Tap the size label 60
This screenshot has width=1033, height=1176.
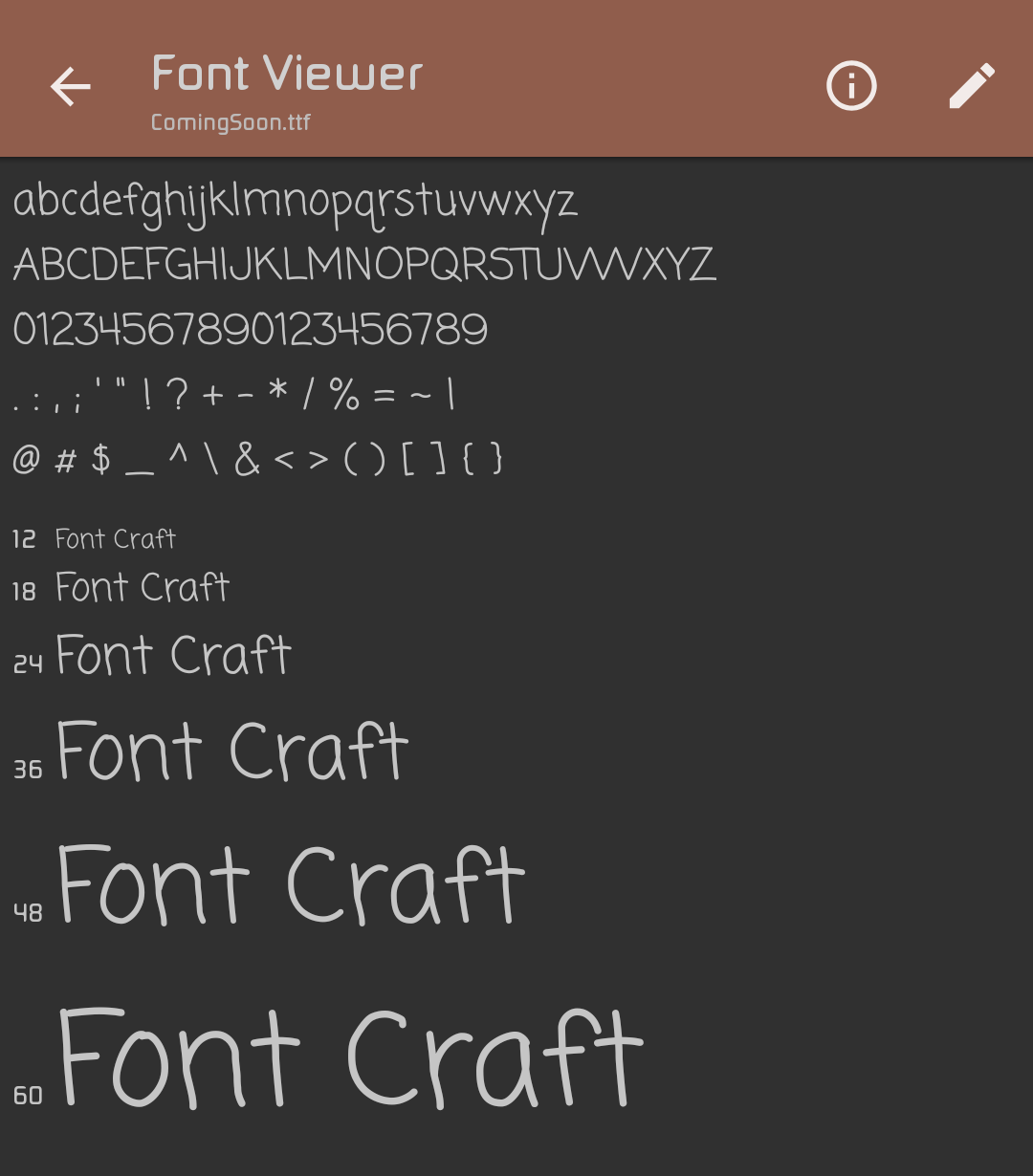click(28, 1095)
